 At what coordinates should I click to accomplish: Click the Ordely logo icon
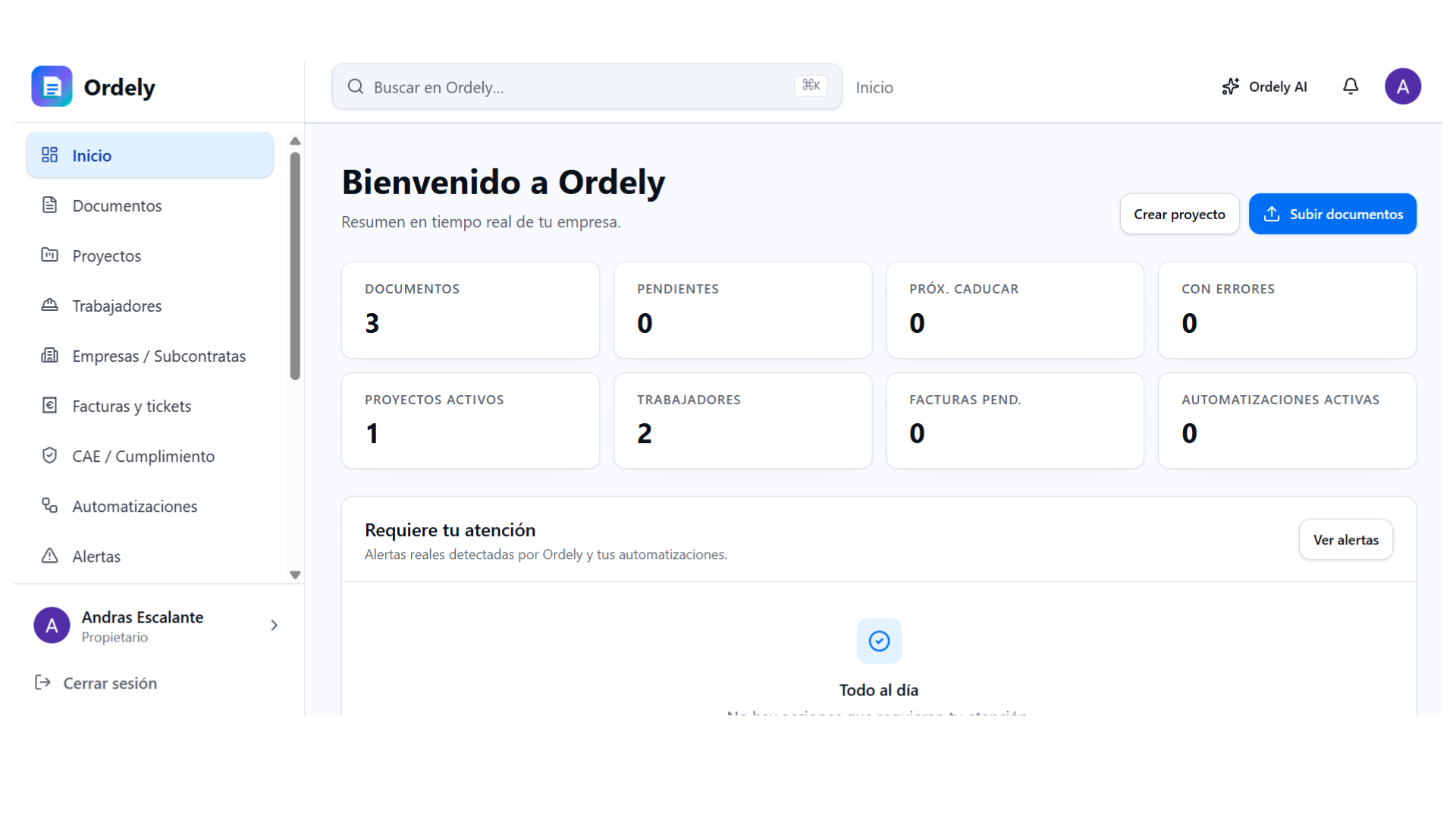coord(52,86)
